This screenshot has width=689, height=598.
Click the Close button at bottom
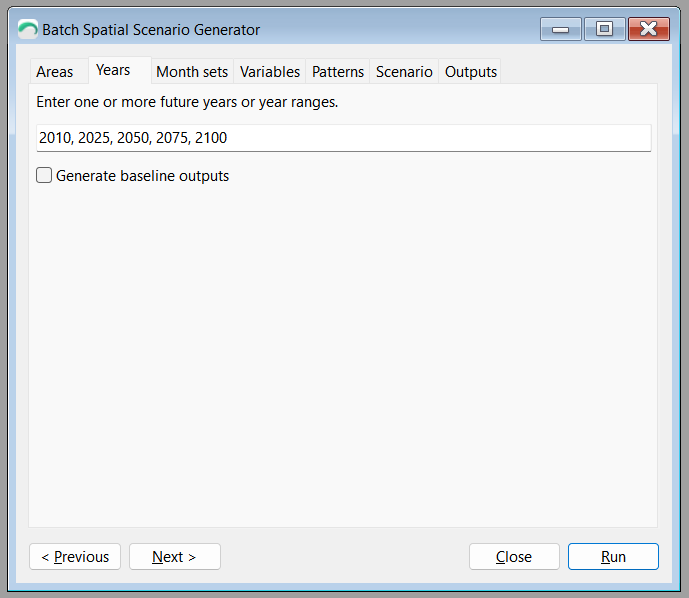514,557
